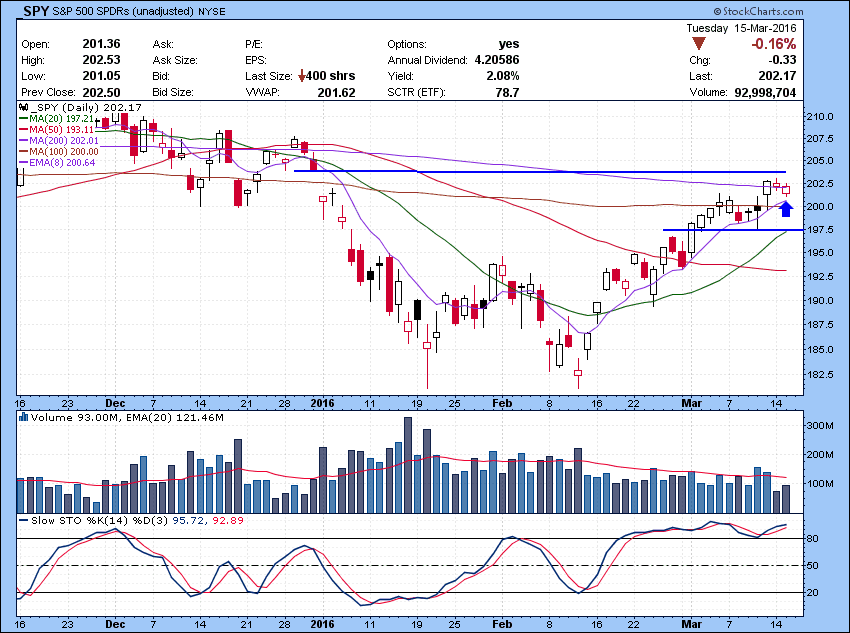The width and height of the screenshot is (850, 633).
Task: Select the MA(50) 193.11 legend entry
Action: click(57, 130)
